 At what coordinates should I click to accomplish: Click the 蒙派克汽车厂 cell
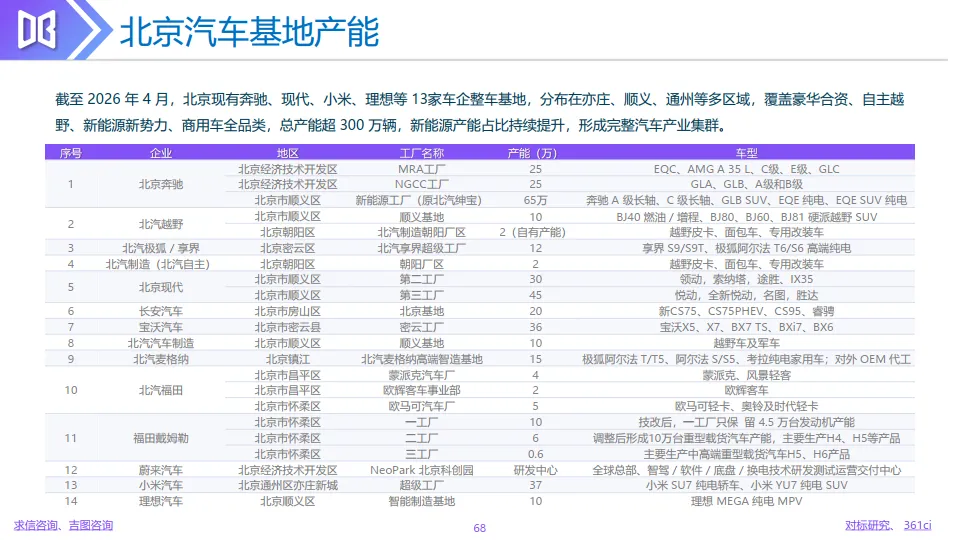coord(421,375)
